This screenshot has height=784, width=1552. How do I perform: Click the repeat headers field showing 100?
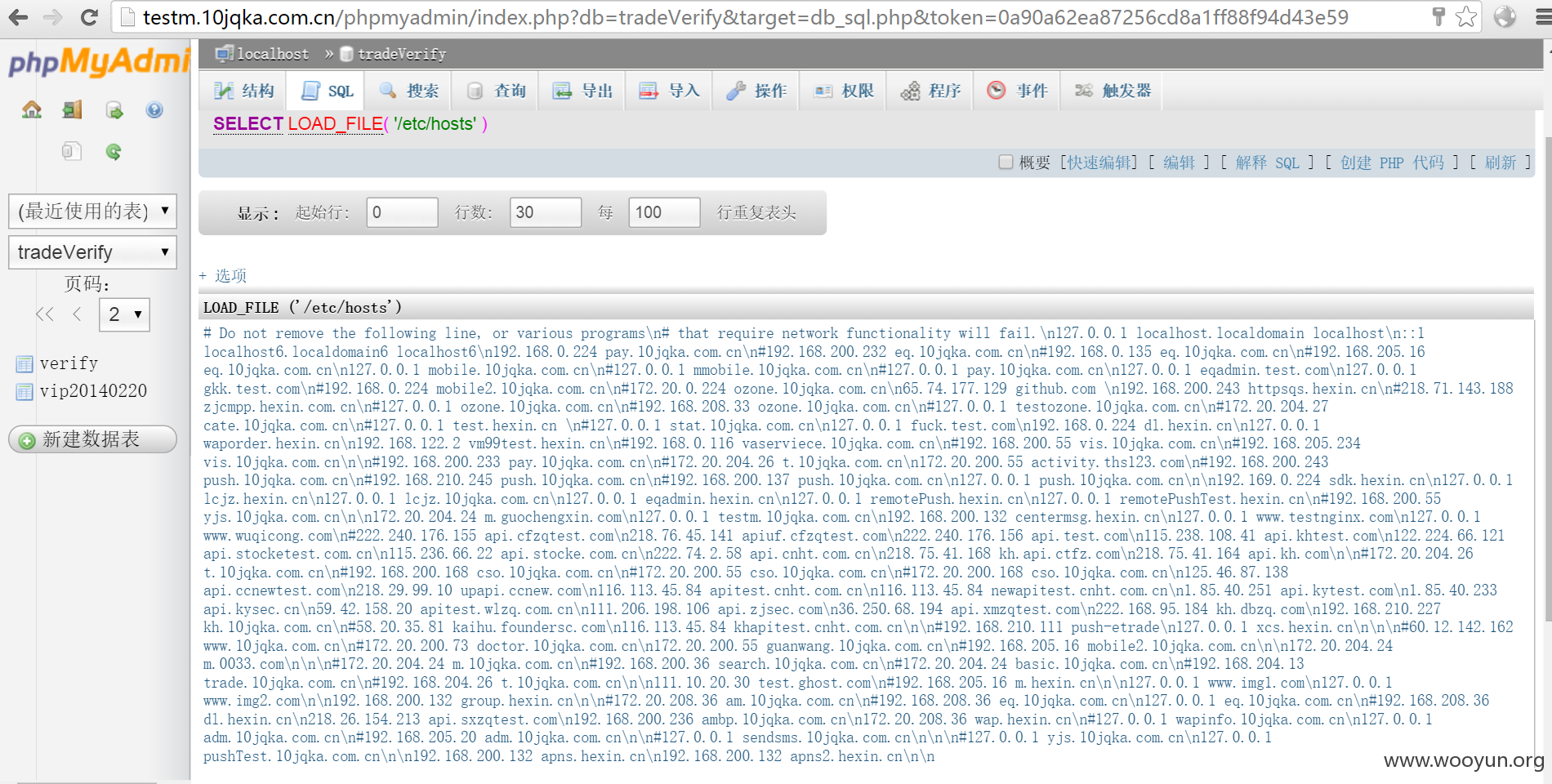tap(664, 212)
